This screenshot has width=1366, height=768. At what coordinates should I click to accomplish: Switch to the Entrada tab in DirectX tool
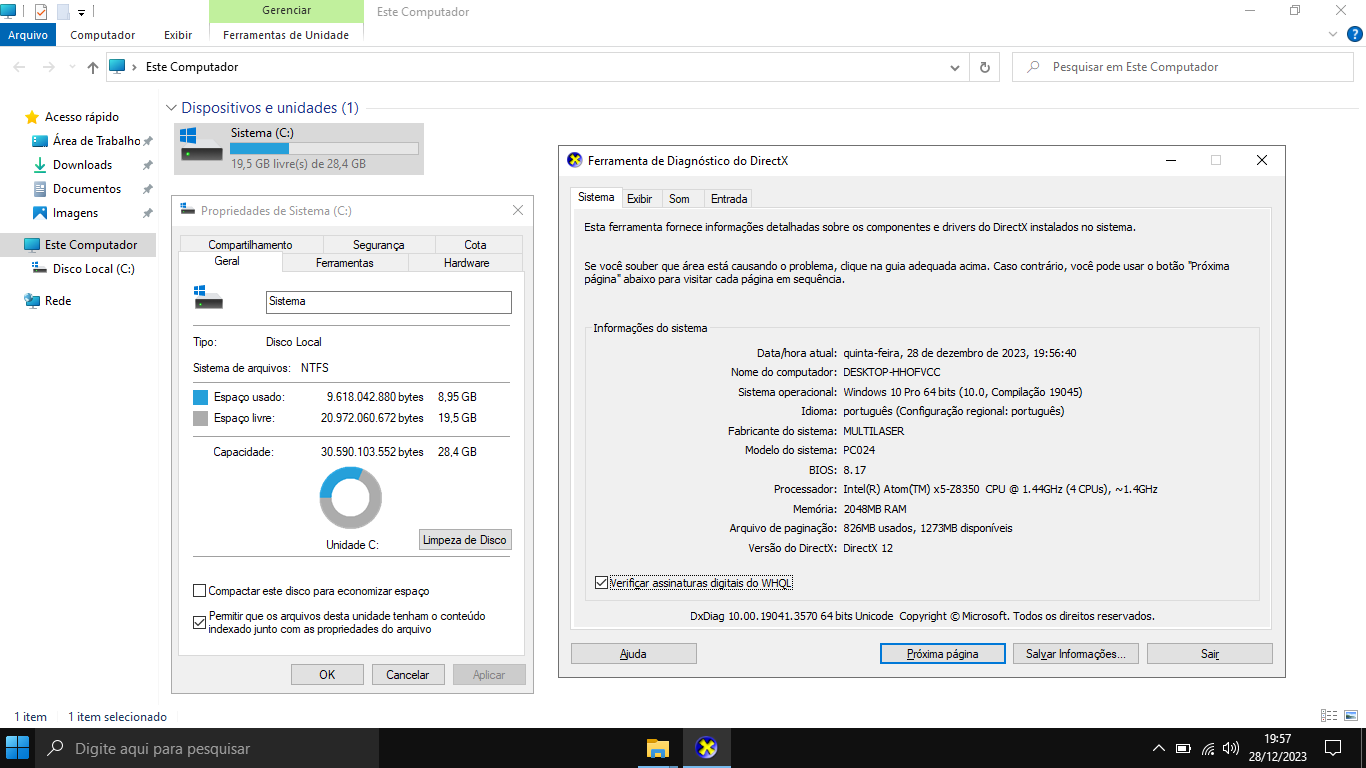pos(729,198)
